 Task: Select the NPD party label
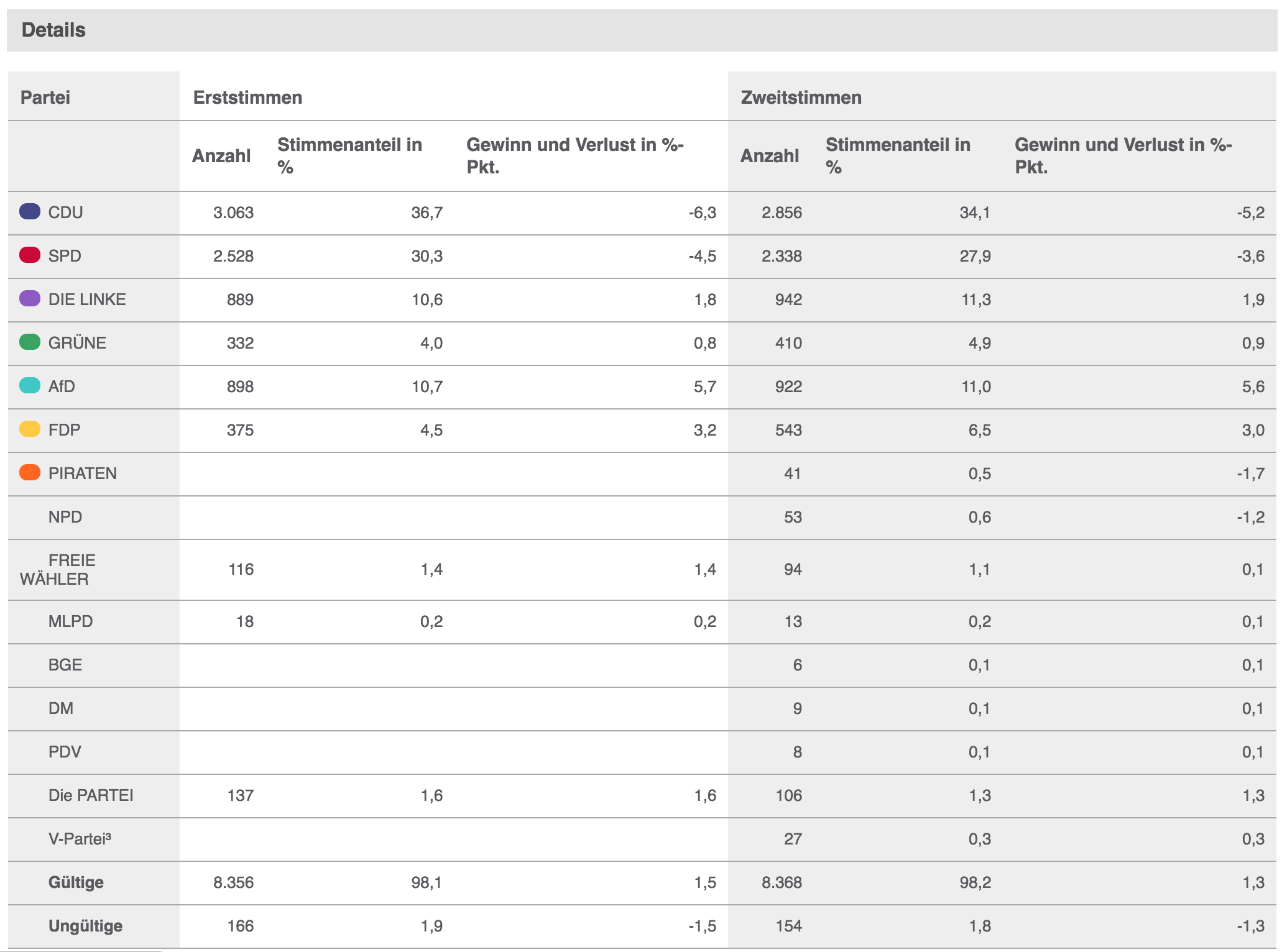(65, 517)
